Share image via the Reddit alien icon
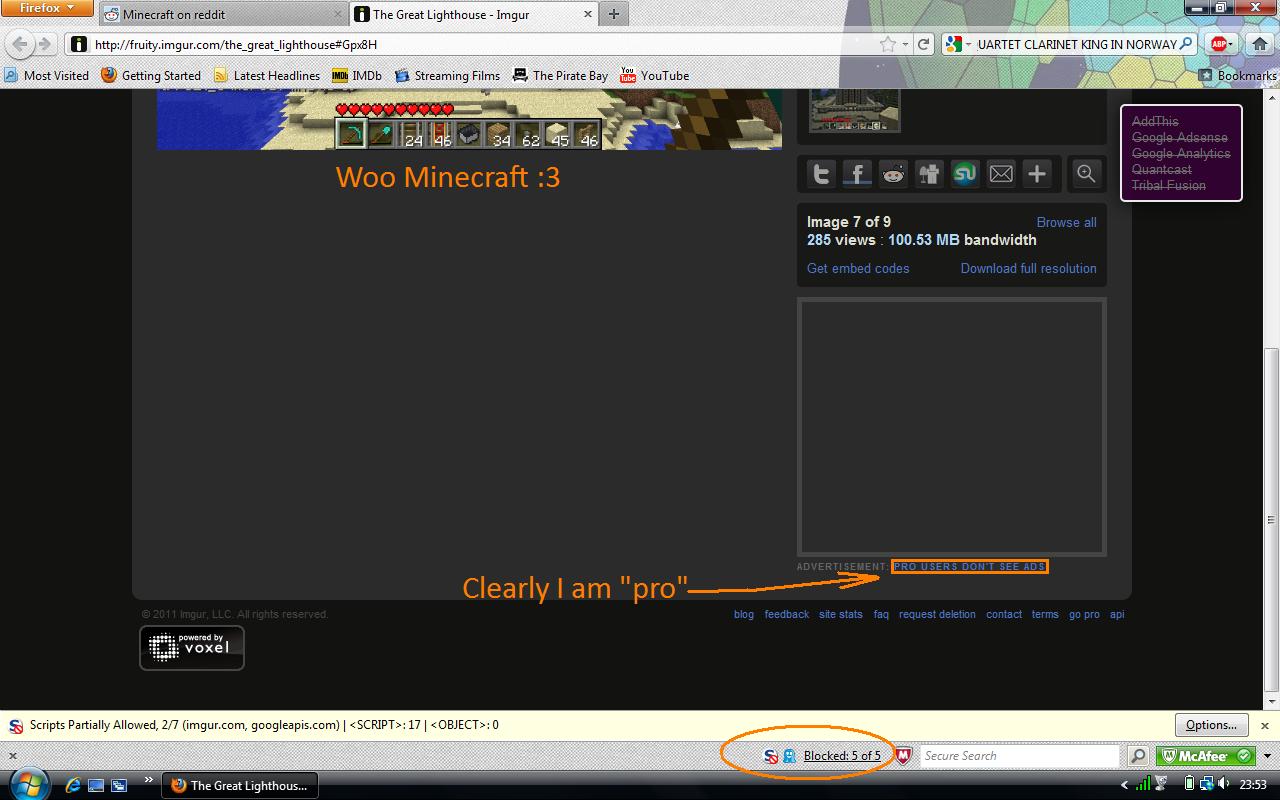 (x=893, y=174)
